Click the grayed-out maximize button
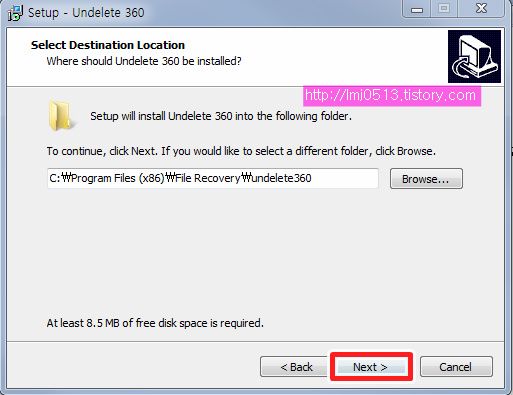The image size is (513, 395). point(444,9)
